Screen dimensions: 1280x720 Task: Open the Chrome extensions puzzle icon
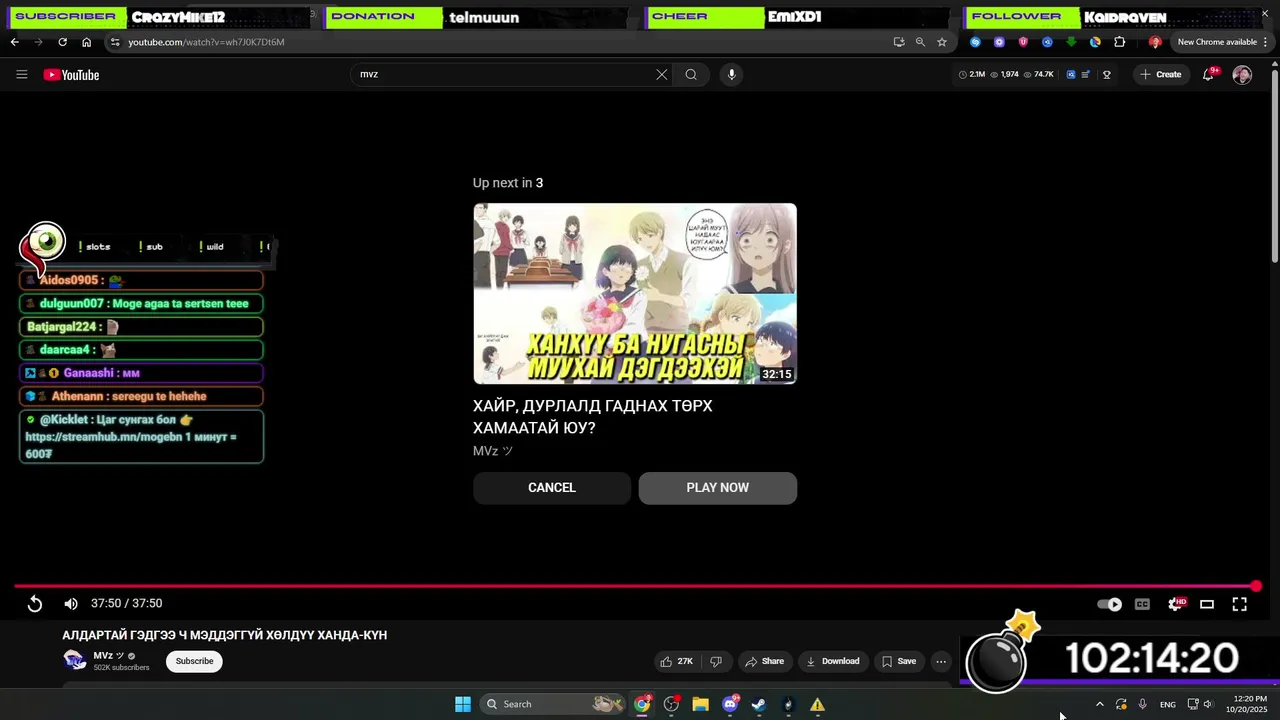[1119, 42]
